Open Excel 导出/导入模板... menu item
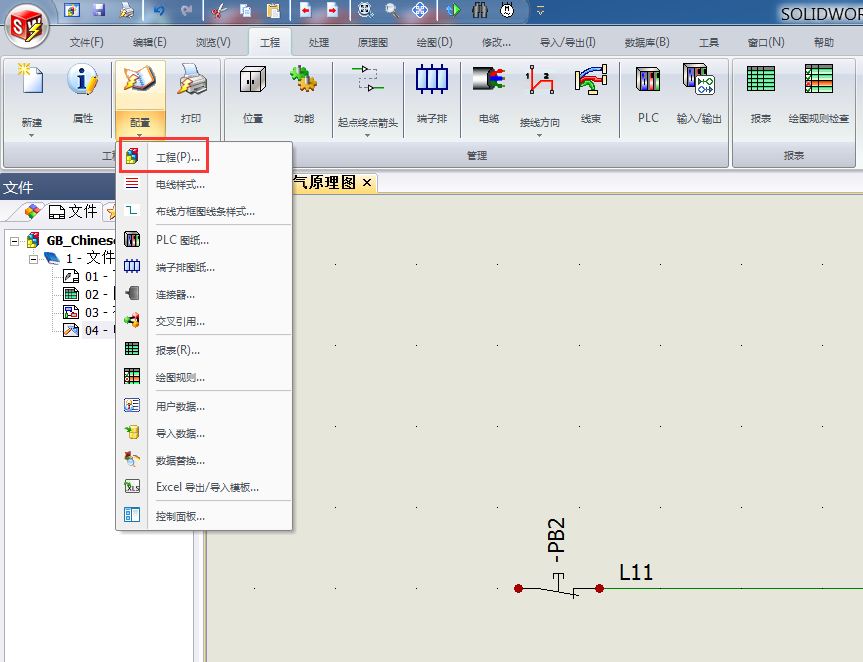 tap(207, 487)
